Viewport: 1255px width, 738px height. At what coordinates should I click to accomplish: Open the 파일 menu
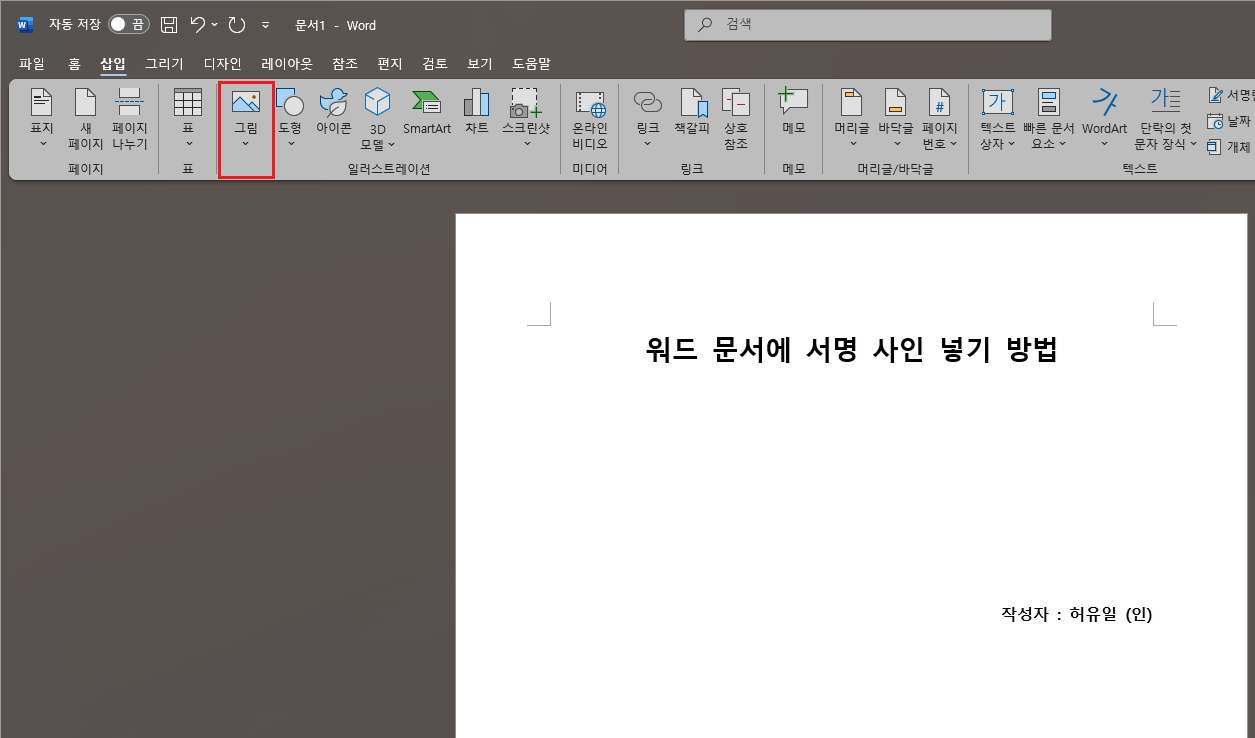(31, 63)
